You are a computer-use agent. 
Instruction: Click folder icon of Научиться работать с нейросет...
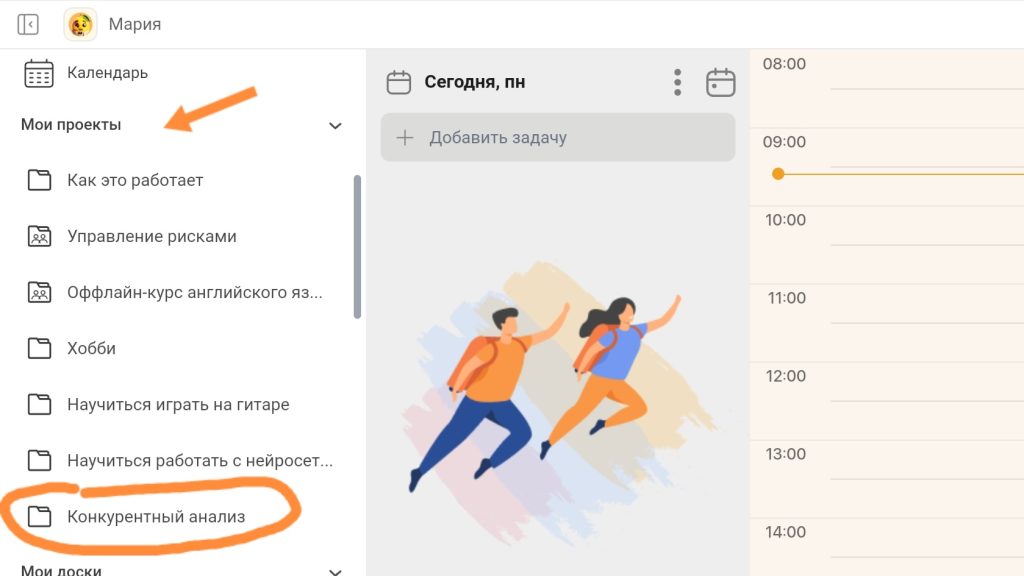point(39,460)
